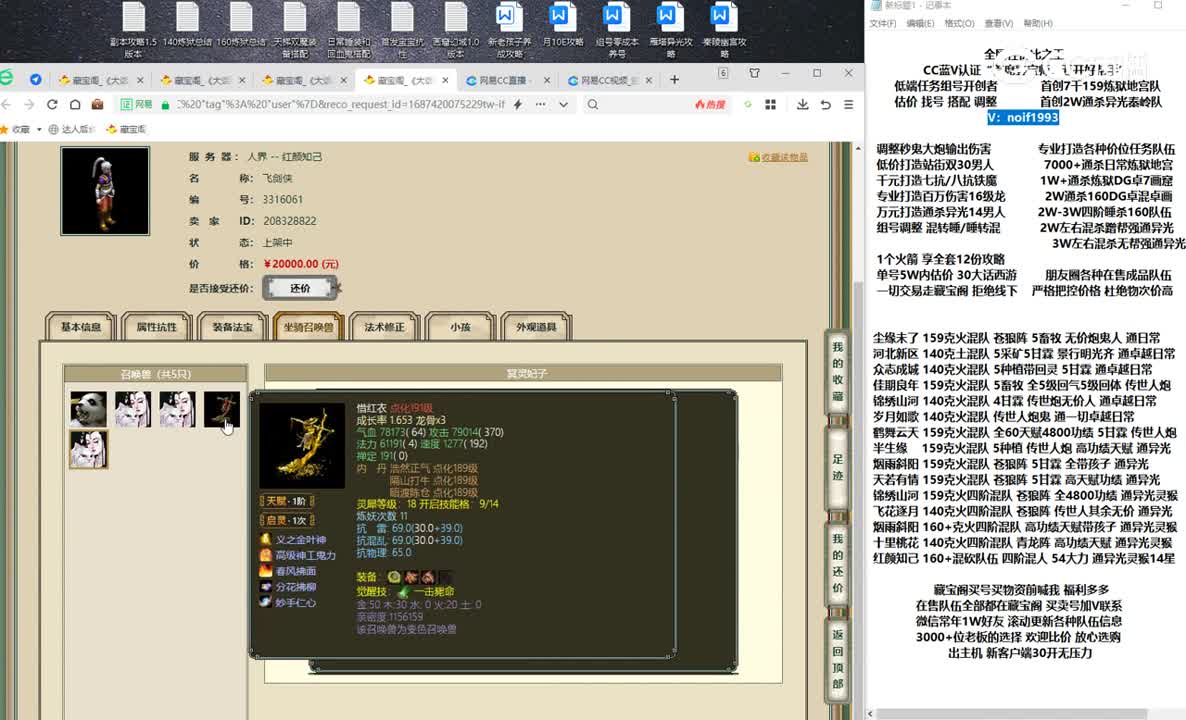Image resolution: width=1186 pixels, height=720 pixels.
Task: Select the selected fifth summon beast thumbnail
Action: tap(88, 449)
